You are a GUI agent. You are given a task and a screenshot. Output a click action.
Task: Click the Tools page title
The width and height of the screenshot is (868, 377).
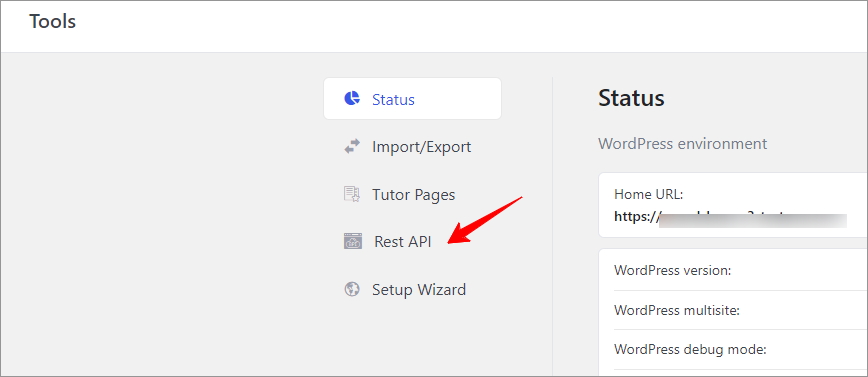(53, 22)
